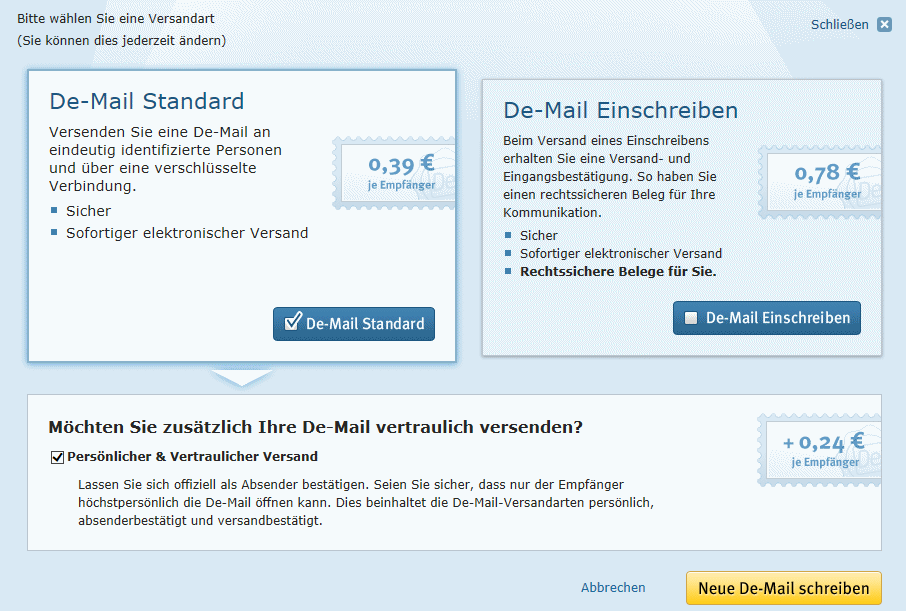Click the 0,78 € price stamp
Screen dimensions: 906x611
tap(820, 182)
